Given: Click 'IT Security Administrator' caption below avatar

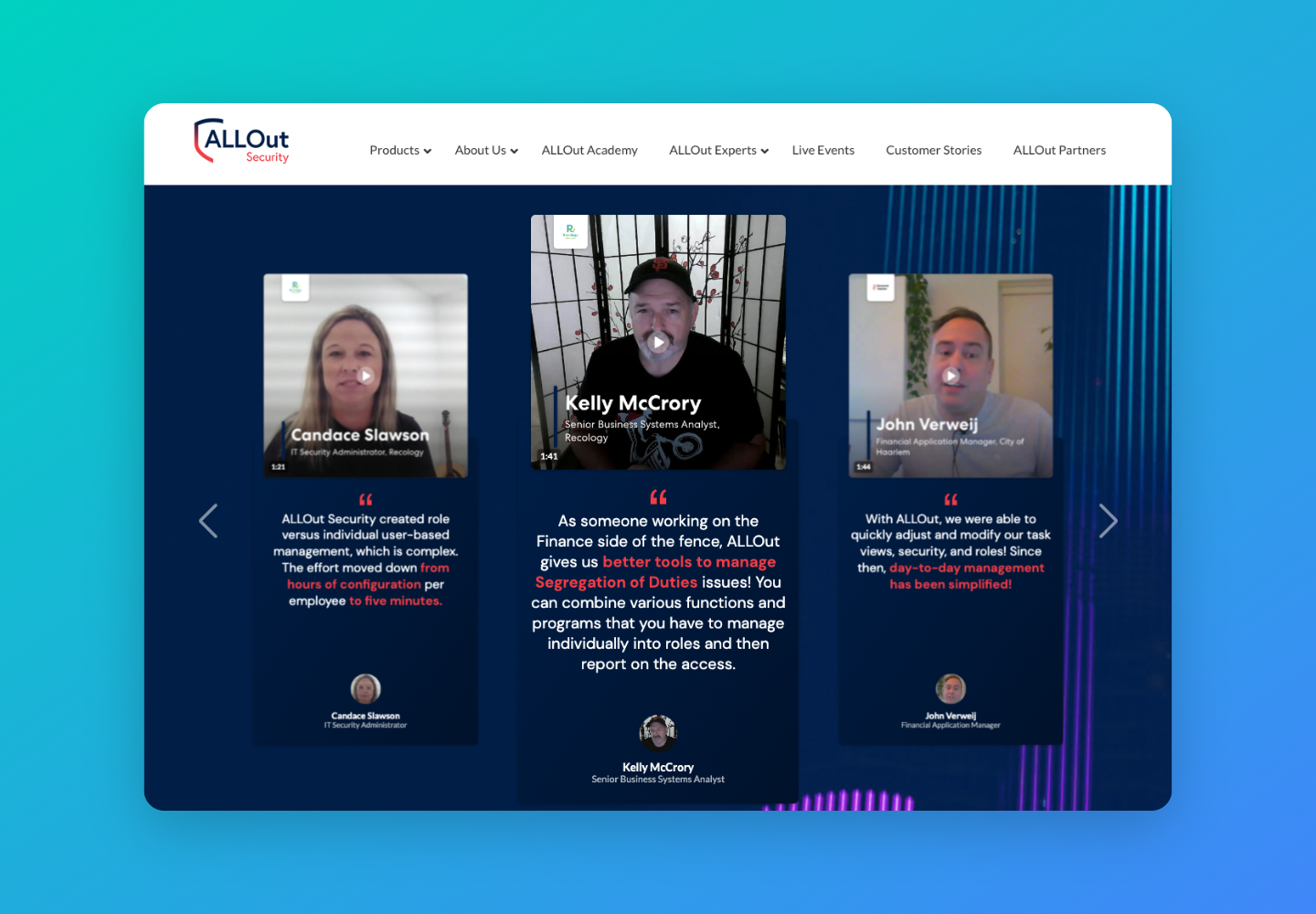Looking at the screenshot, I should (x=366, y=726).
